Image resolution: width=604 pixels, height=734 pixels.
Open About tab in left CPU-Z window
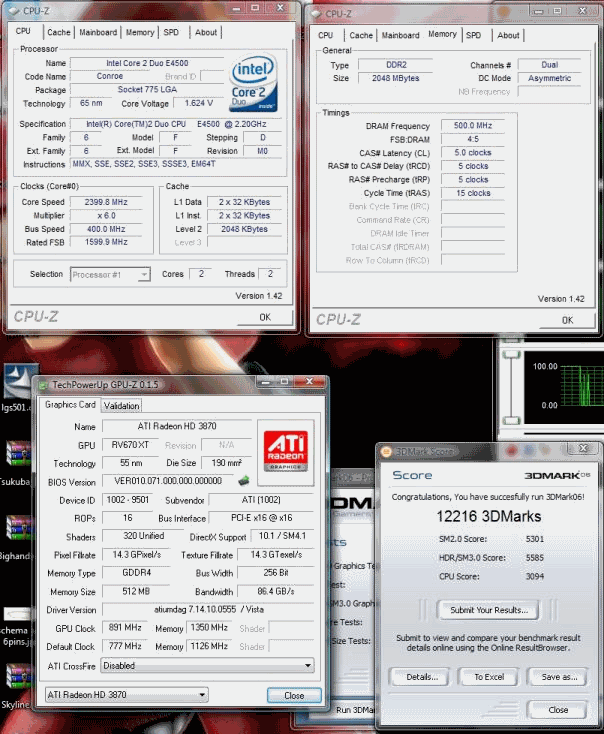click(206, 32)
